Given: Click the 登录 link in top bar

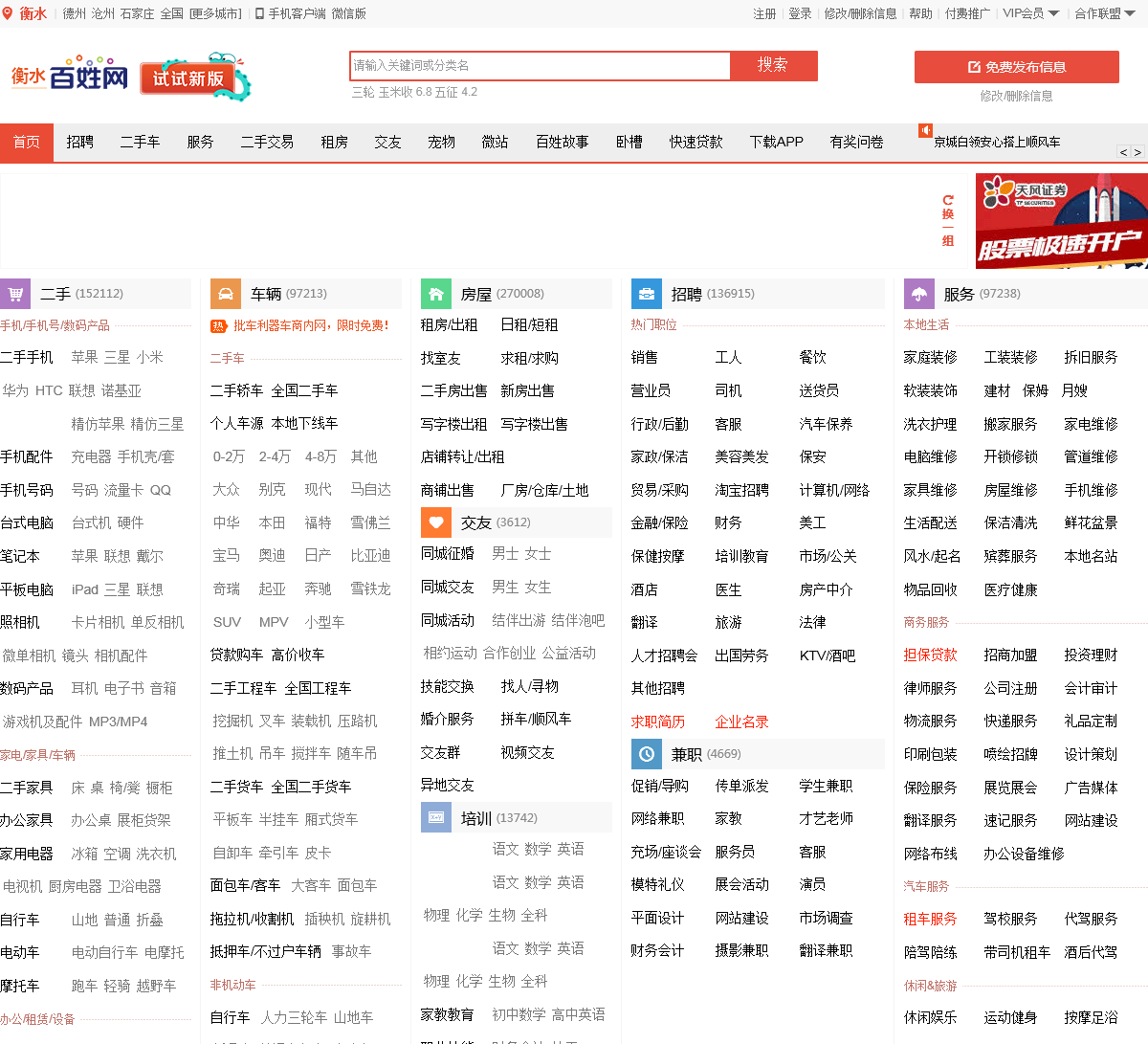Looking at the screenshot, I should [800, 13].
